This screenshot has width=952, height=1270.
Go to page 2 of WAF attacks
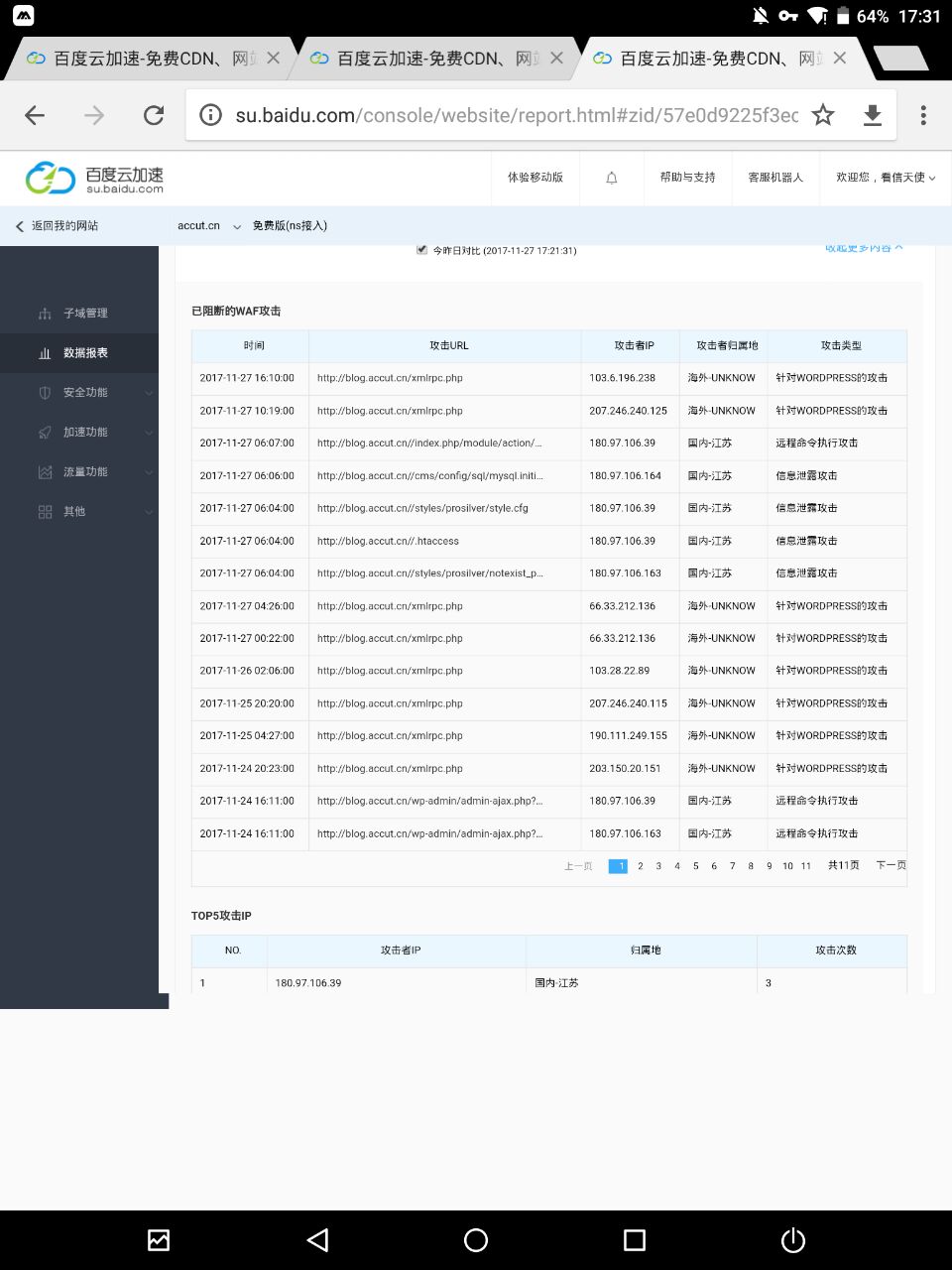tap(641, 866)
